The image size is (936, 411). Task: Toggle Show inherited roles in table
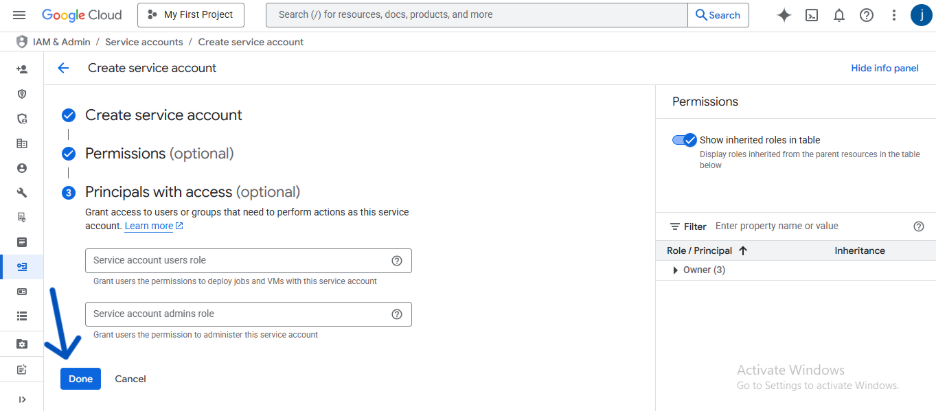click(685, 140)
